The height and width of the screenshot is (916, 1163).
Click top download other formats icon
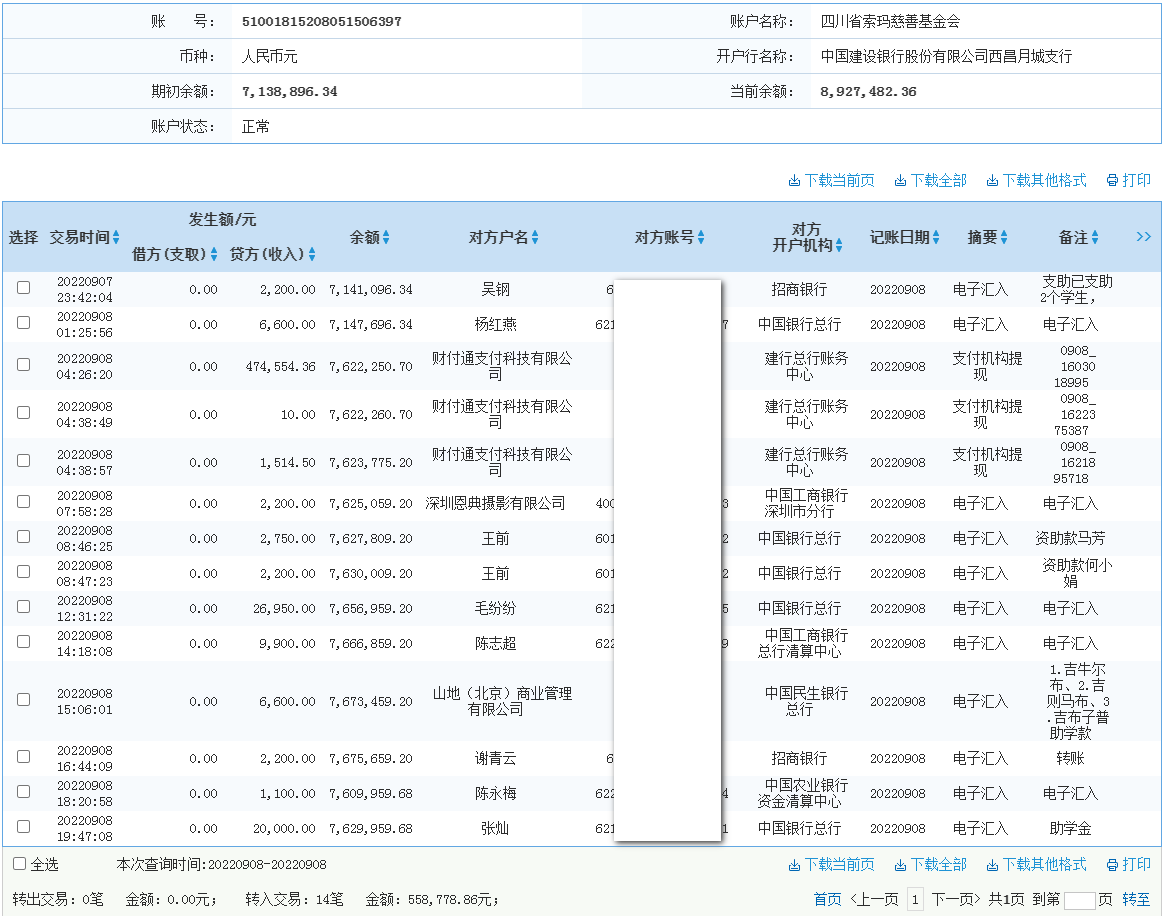point(992,180)
